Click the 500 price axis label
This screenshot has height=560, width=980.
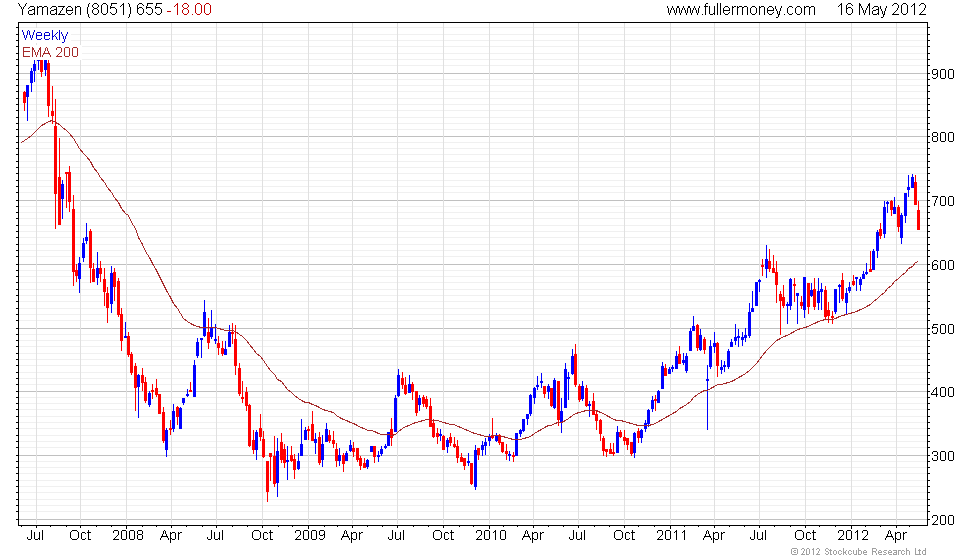[x=942, y=329]
